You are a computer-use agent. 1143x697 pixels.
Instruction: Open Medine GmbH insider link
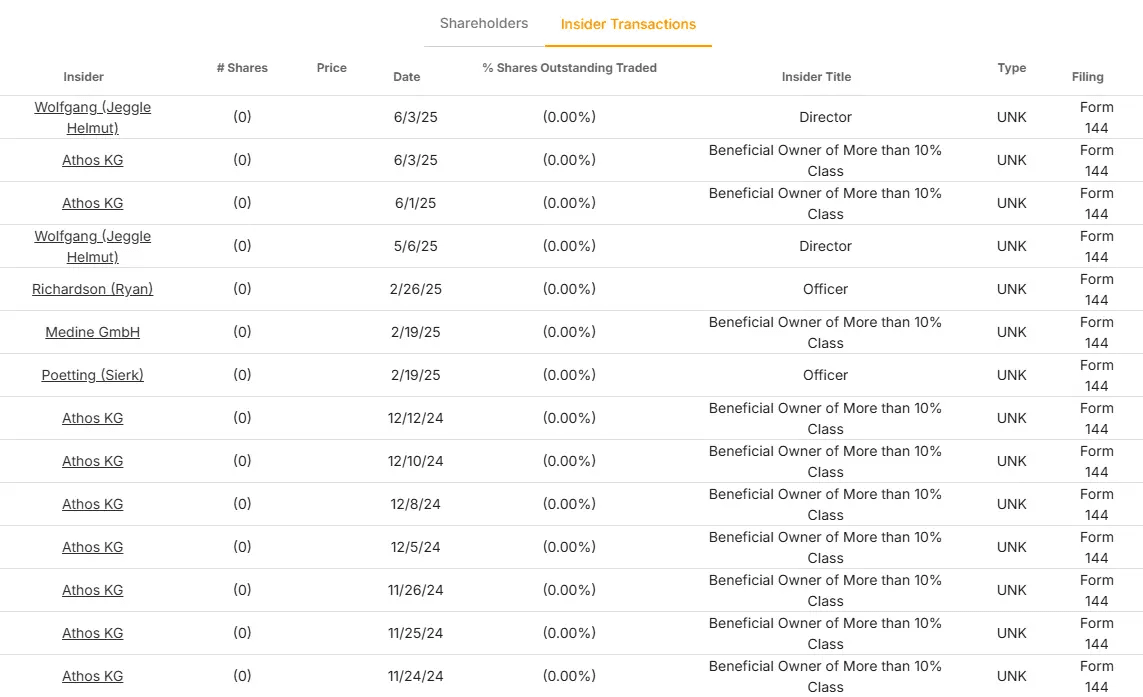[93, 332]
